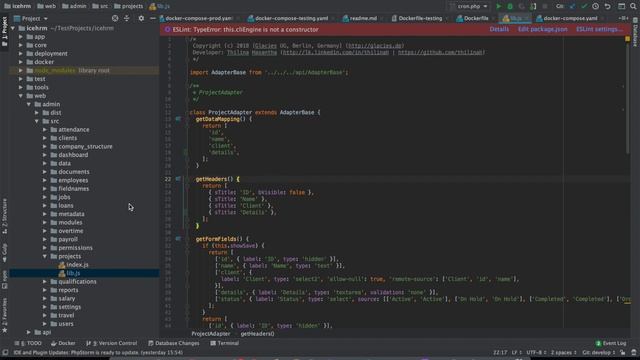Click Scroll from Source target icon
Viewport: 640px width, 360px height.
click(115, 18)
